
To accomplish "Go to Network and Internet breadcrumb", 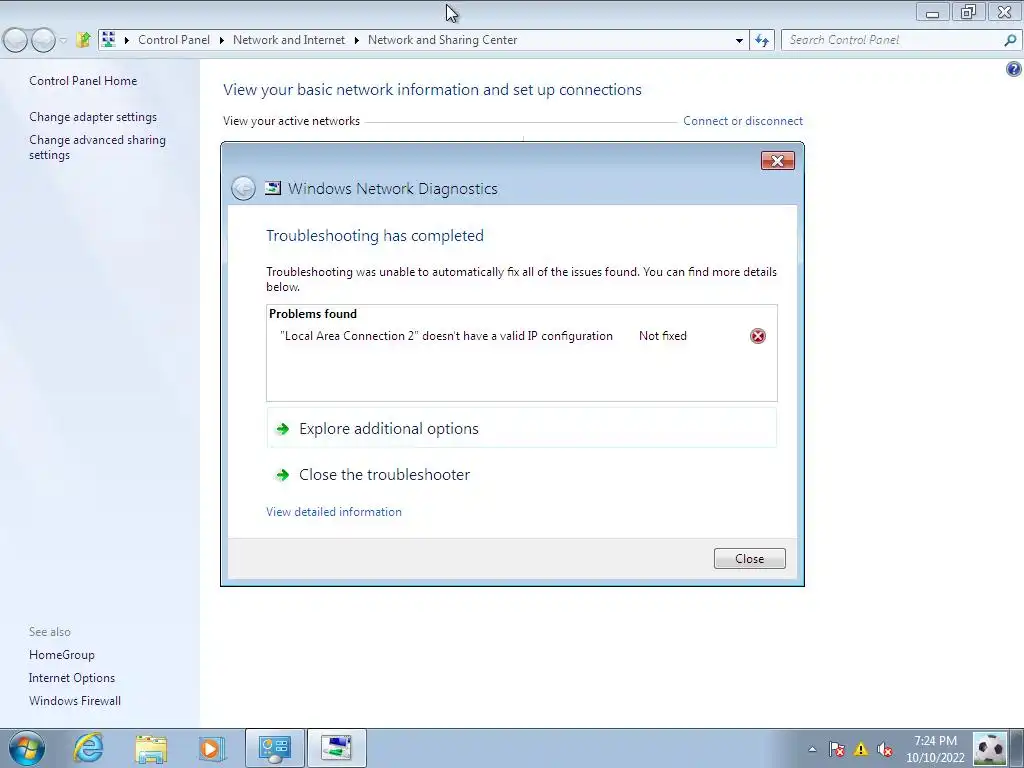I will point(289,40).
